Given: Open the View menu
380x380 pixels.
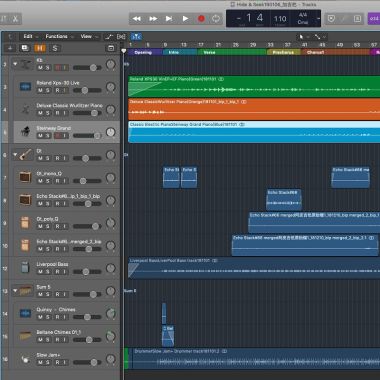Looking at the screenshot, I should 88,36.
